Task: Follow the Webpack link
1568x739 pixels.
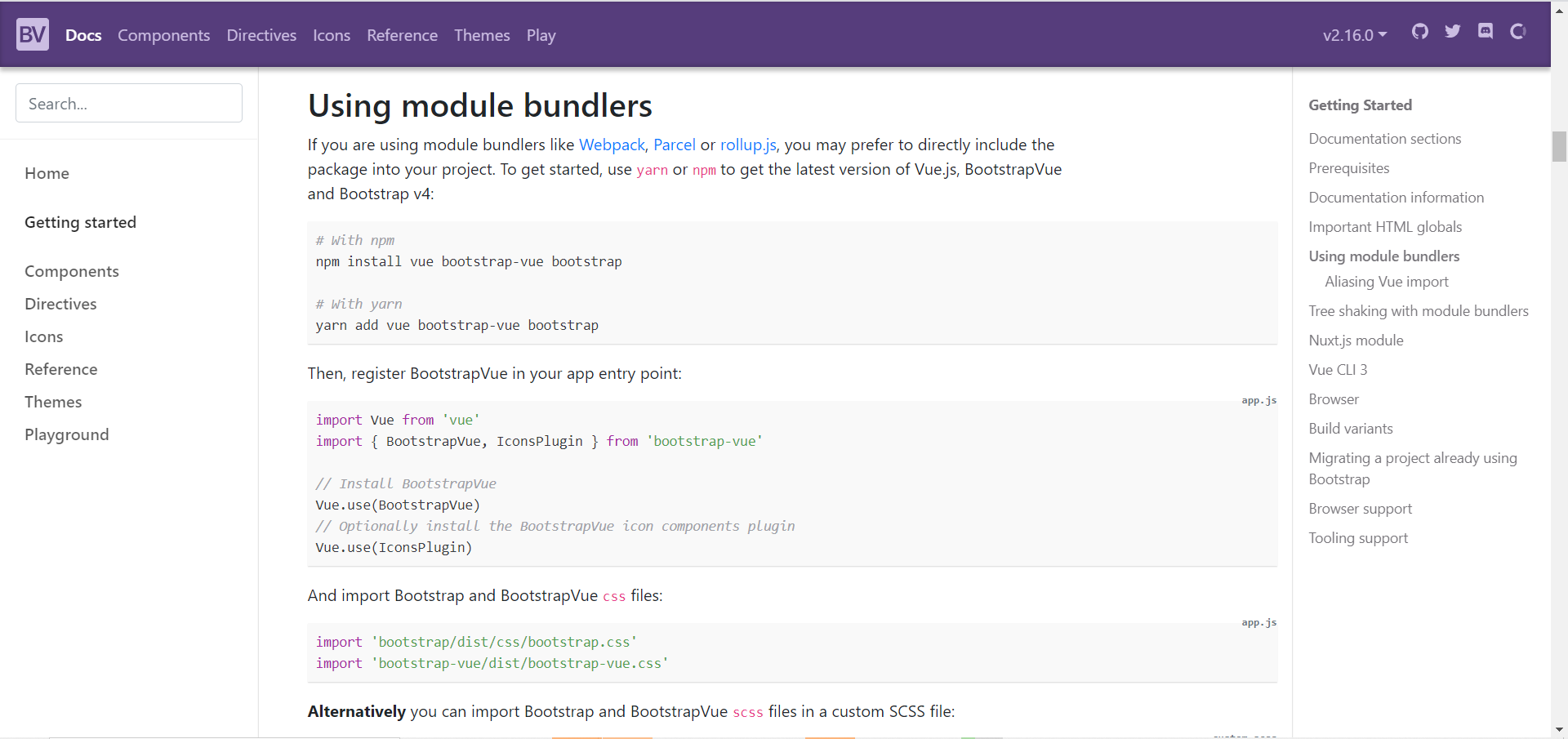Action: 612,145
